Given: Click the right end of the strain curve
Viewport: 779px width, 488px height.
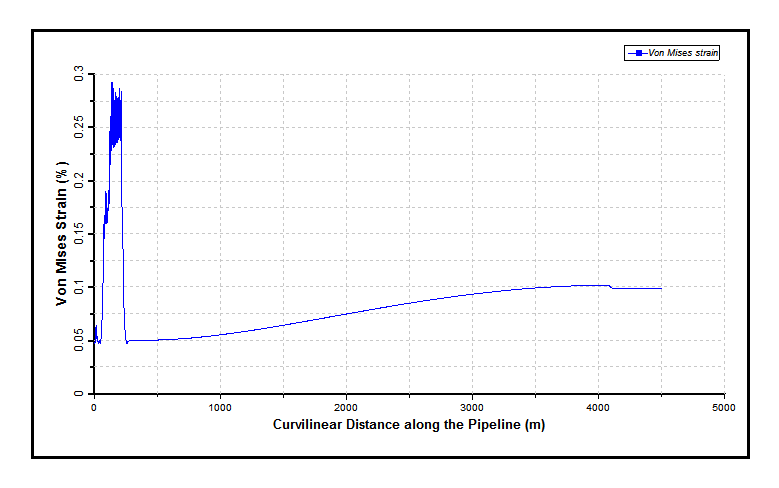Looking at the screenshot, I should [661, 288].
